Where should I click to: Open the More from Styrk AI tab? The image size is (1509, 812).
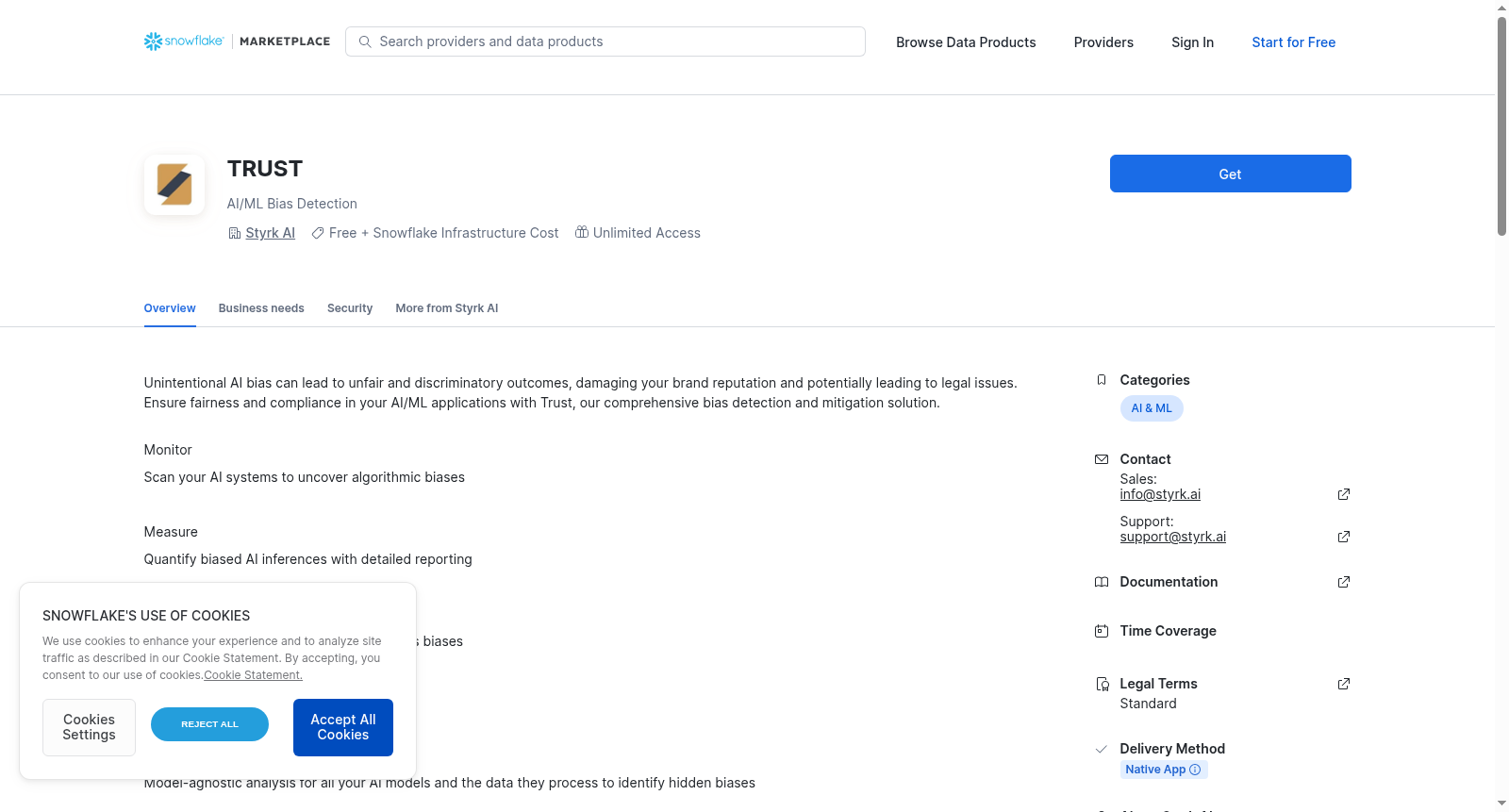pyautogui.click(x=447, y=308)
